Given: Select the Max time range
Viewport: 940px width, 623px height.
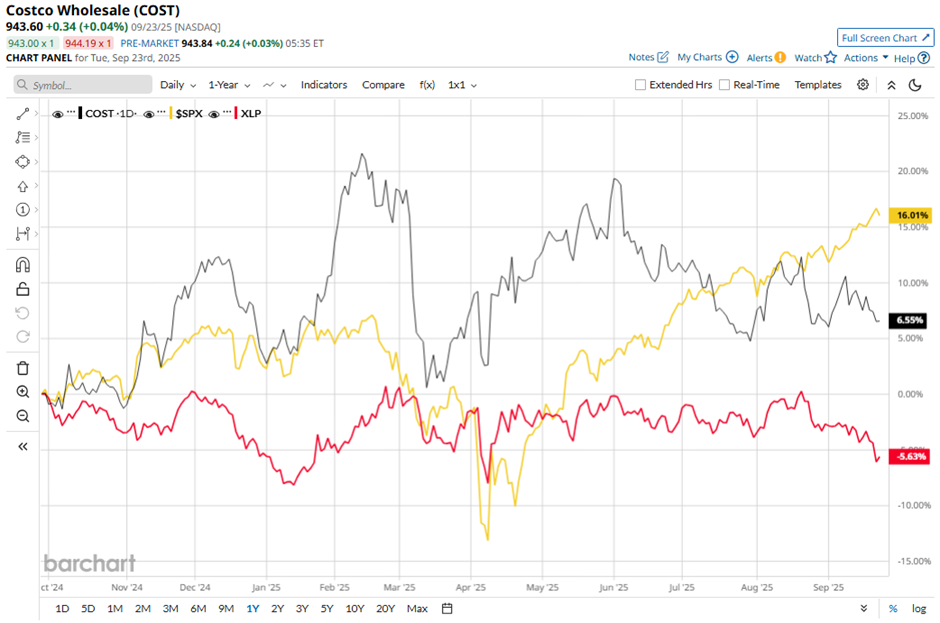Looking at the screenshot, I should point(417,609).
